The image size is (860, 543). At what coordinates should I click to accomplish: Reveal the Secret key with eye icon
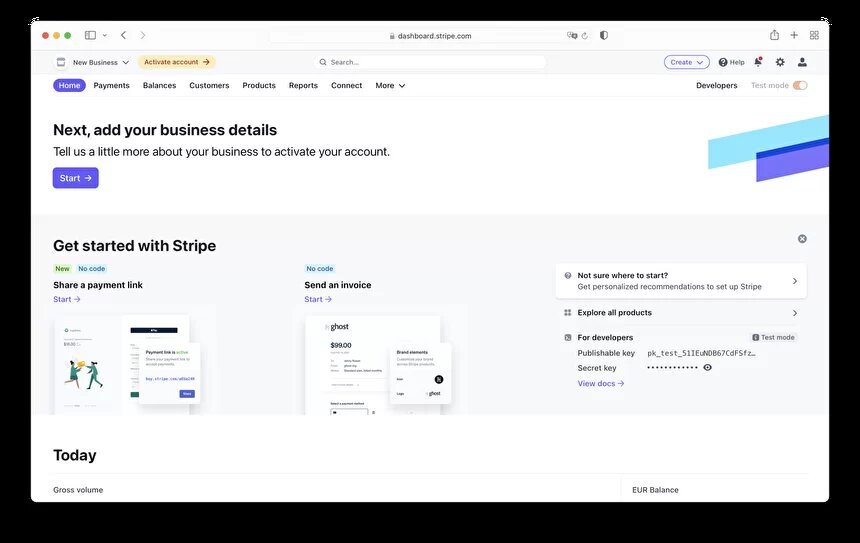708,367
